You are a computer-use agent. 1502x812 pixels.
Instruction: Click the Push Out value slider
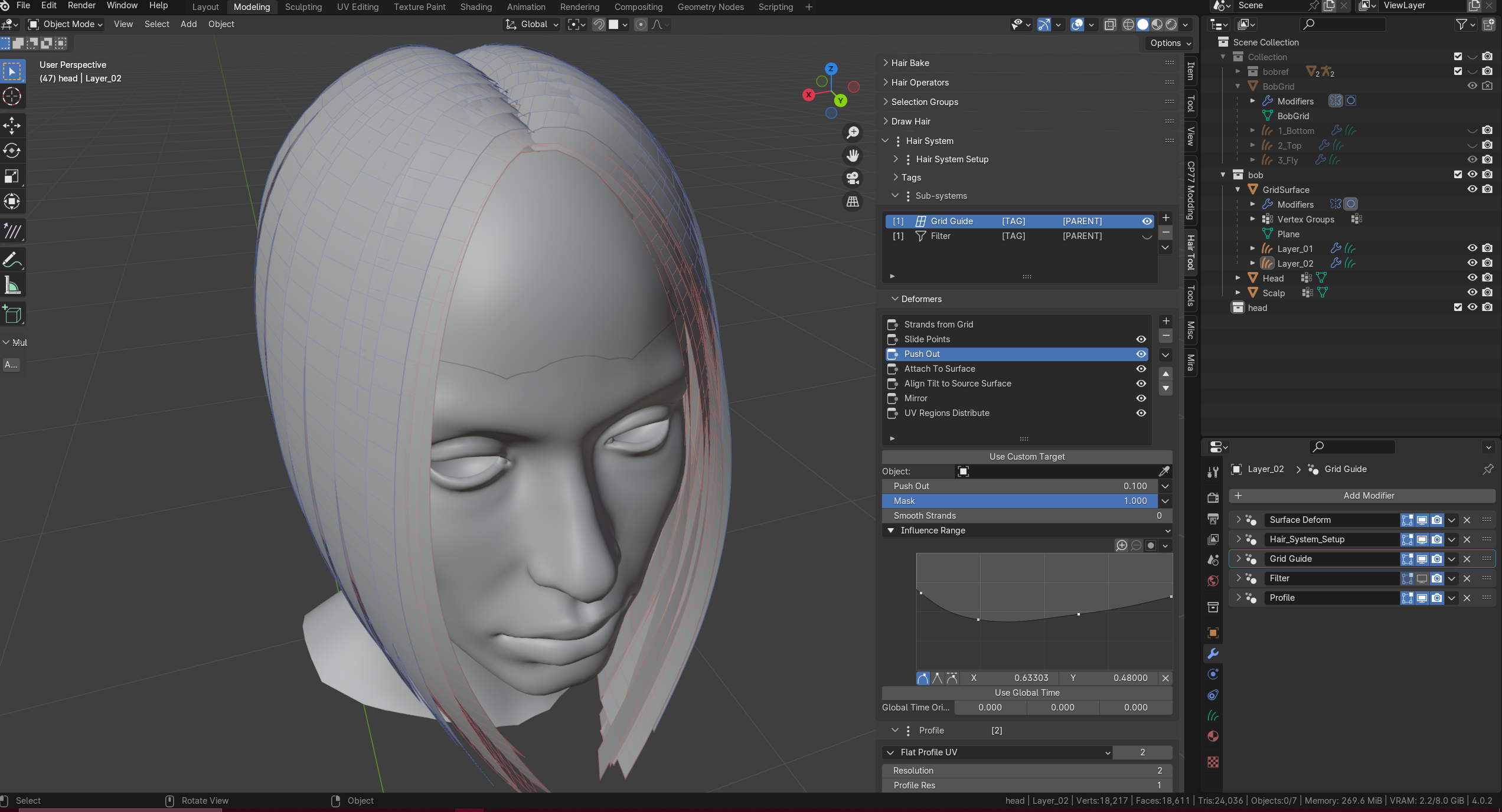[x=1020, y=486]
